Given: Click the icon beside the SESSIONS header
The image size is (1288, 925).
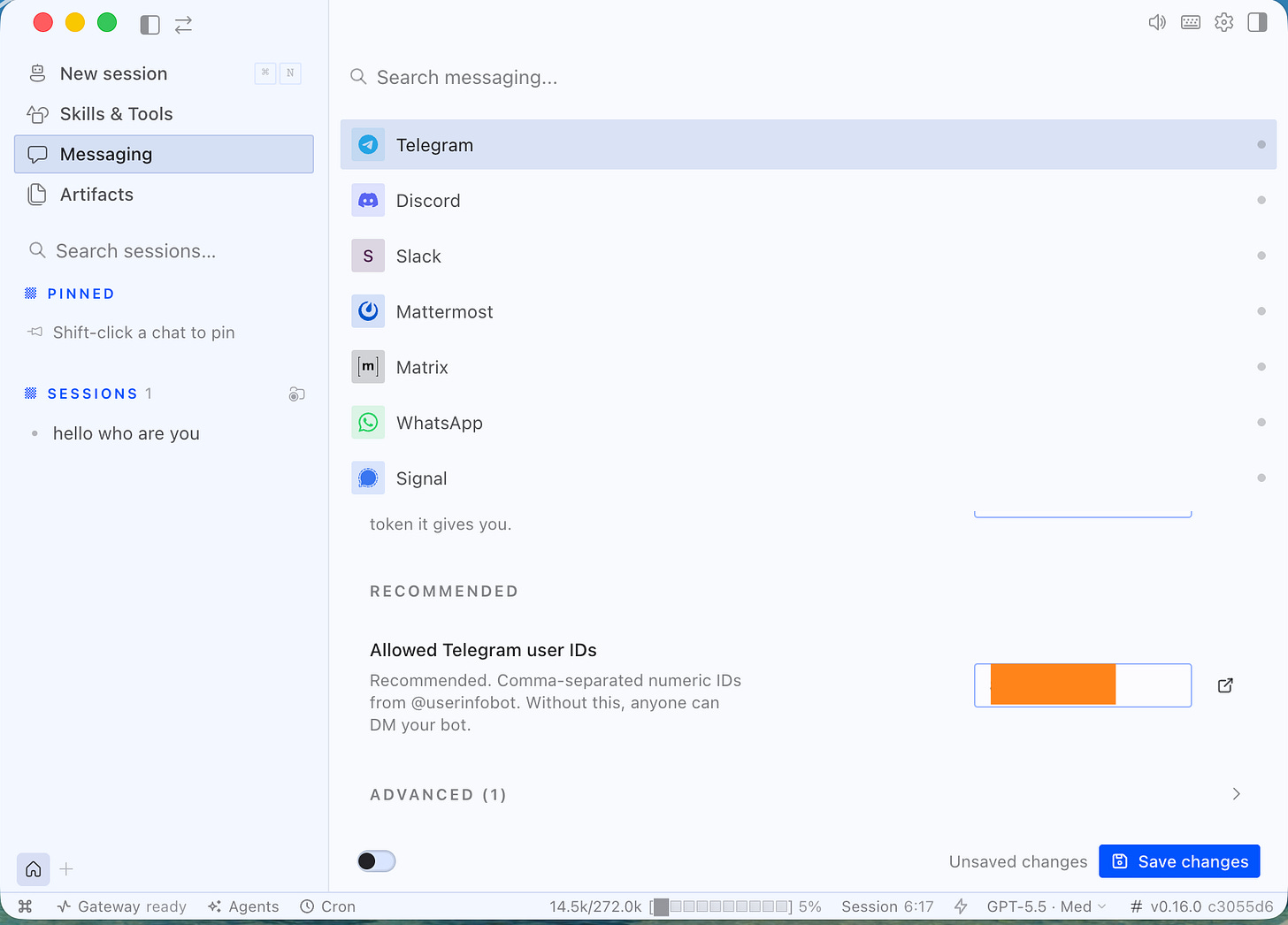Looking at the screenshot, I should (297, 394).
